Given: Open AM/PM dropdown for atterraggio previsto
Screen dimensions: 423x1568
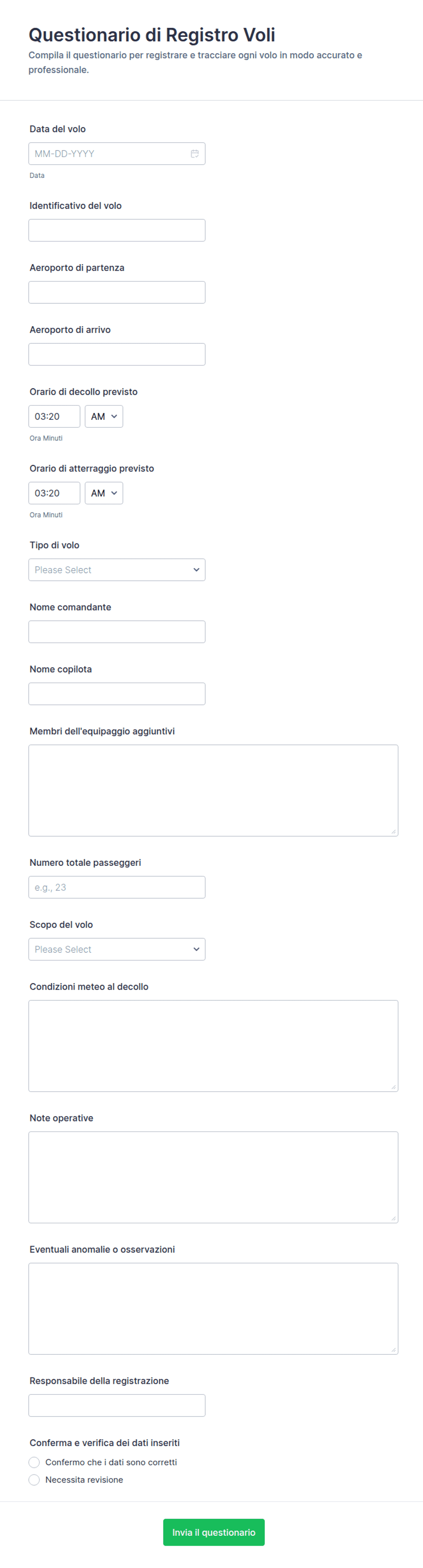Looking at the screenshot, I should 104,494.
